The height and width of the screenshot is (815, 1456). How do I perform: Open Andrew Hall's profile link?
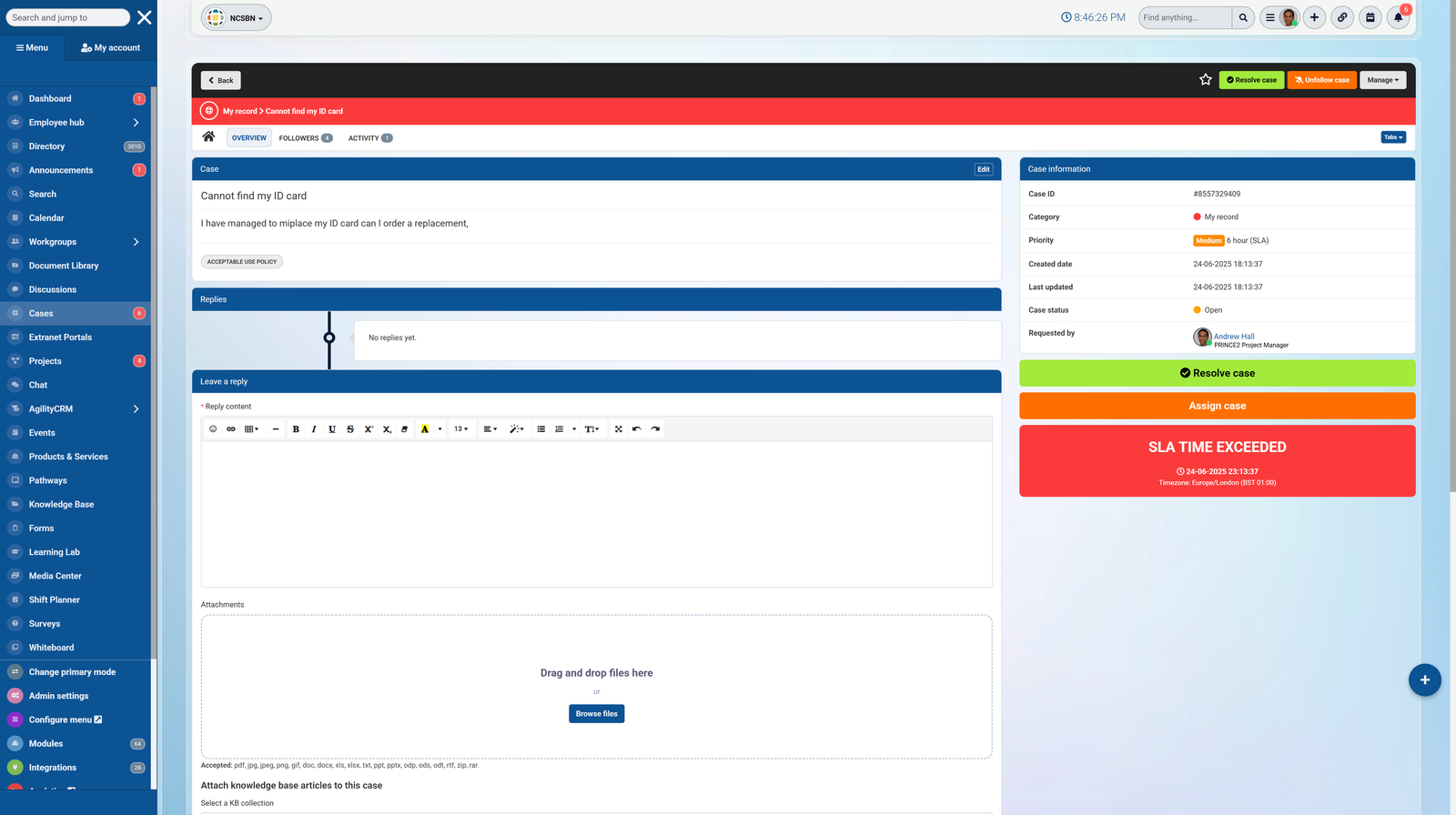[1233, 337]
